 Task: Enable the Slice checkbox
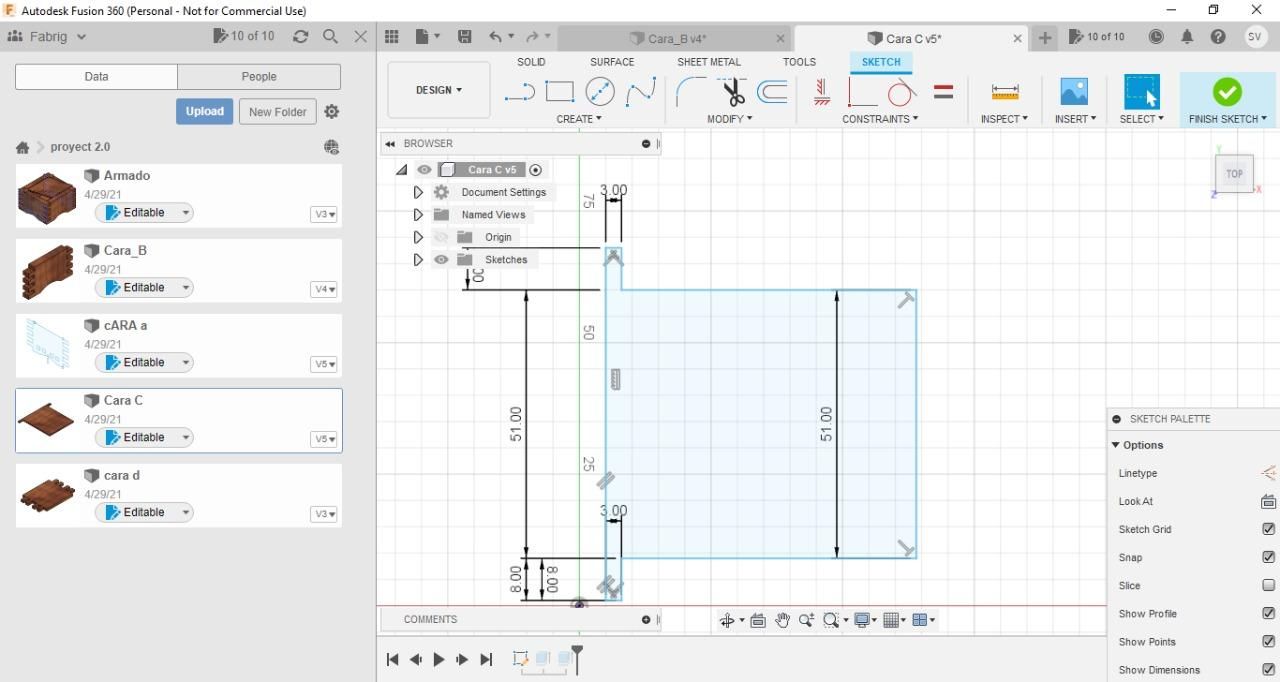[1268, 585]
